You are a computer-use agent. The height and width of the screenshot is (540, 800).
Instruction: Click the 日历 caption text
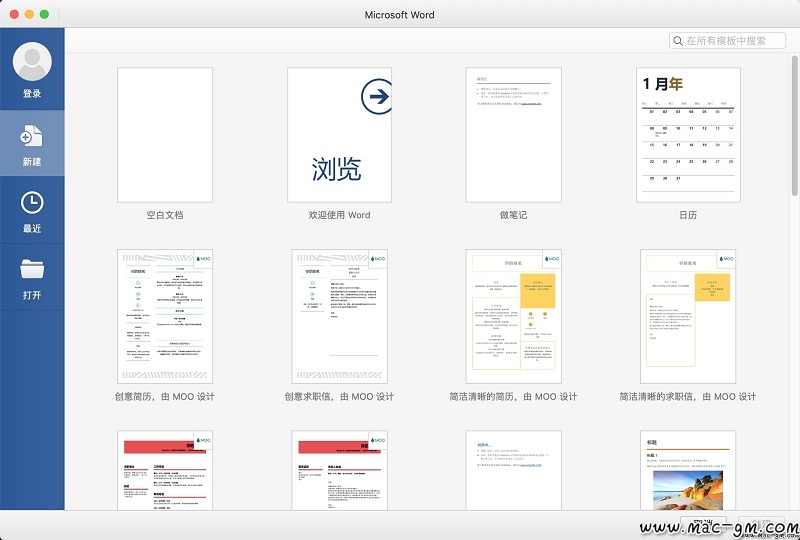click(688, 215)
